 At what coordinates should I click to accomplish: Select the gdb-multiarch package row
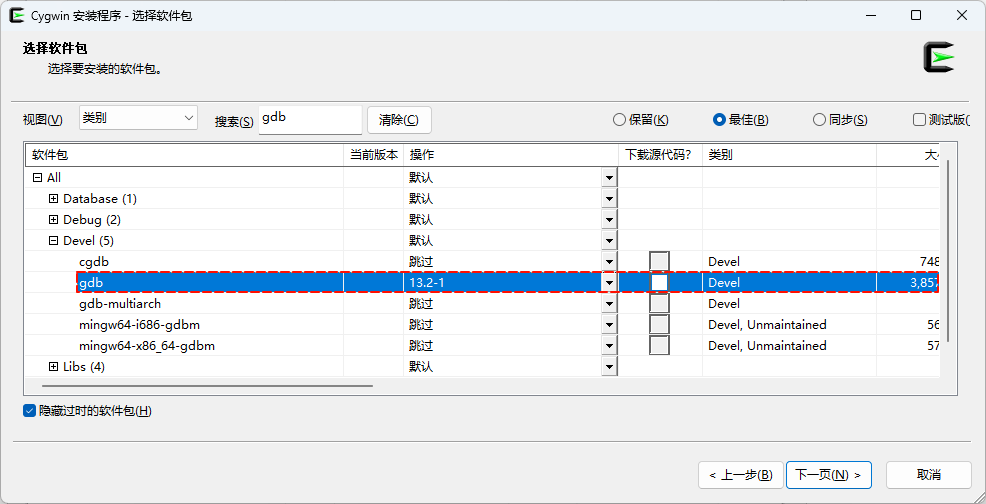482,303
